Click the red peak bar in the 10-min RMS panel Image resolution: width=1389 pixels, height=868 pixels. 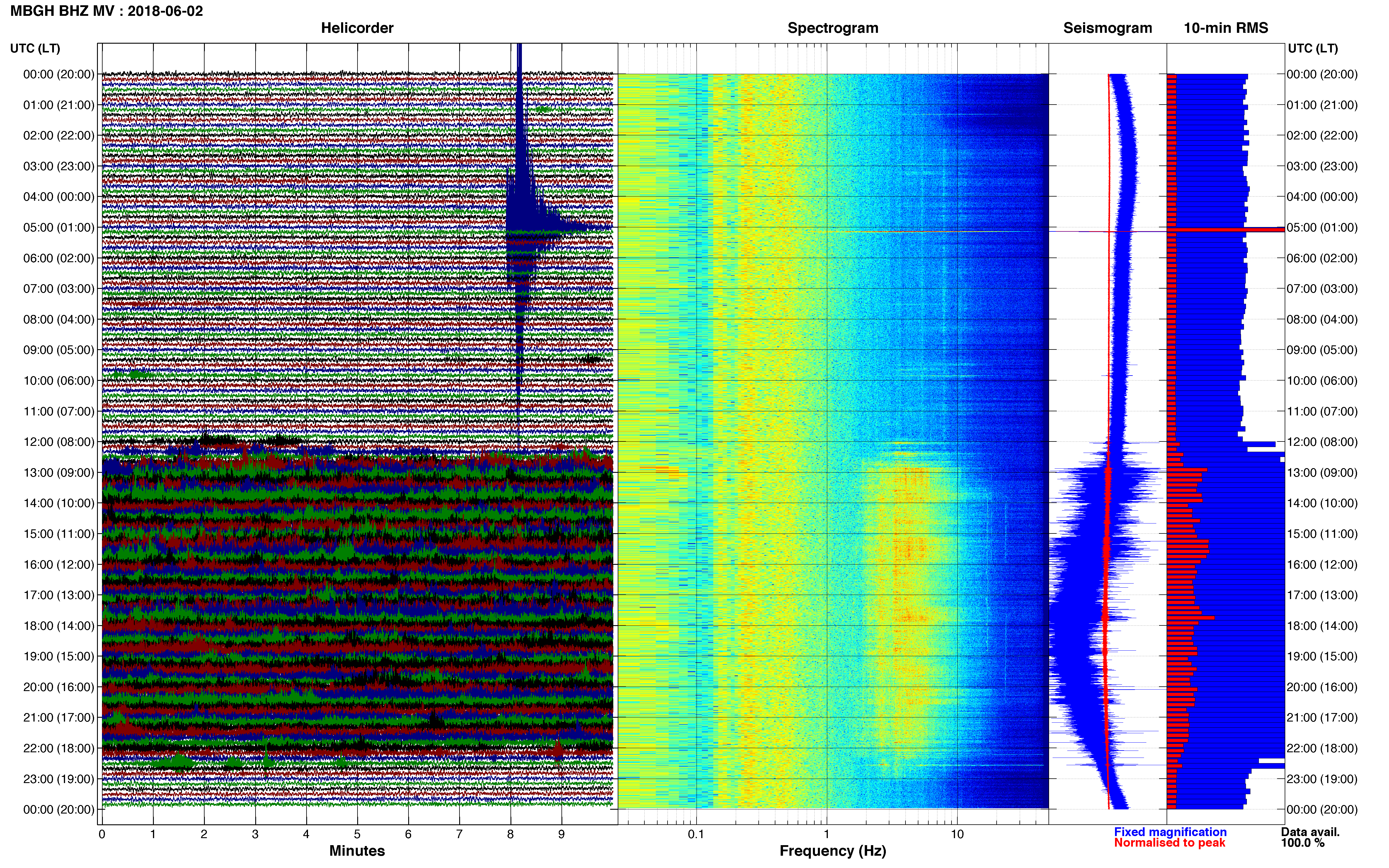click(1225, 230)
